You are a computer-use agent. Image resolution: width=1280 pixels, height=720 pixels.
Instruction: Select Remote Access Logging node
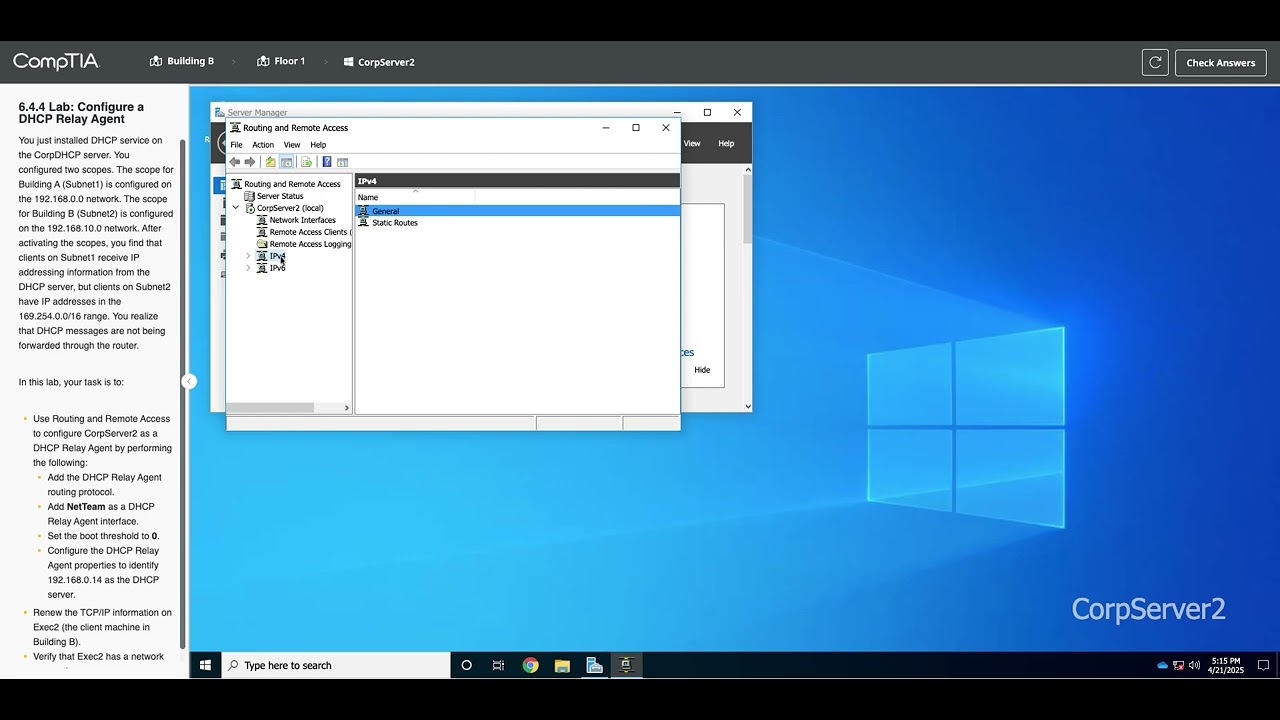[x=304, y=244]
